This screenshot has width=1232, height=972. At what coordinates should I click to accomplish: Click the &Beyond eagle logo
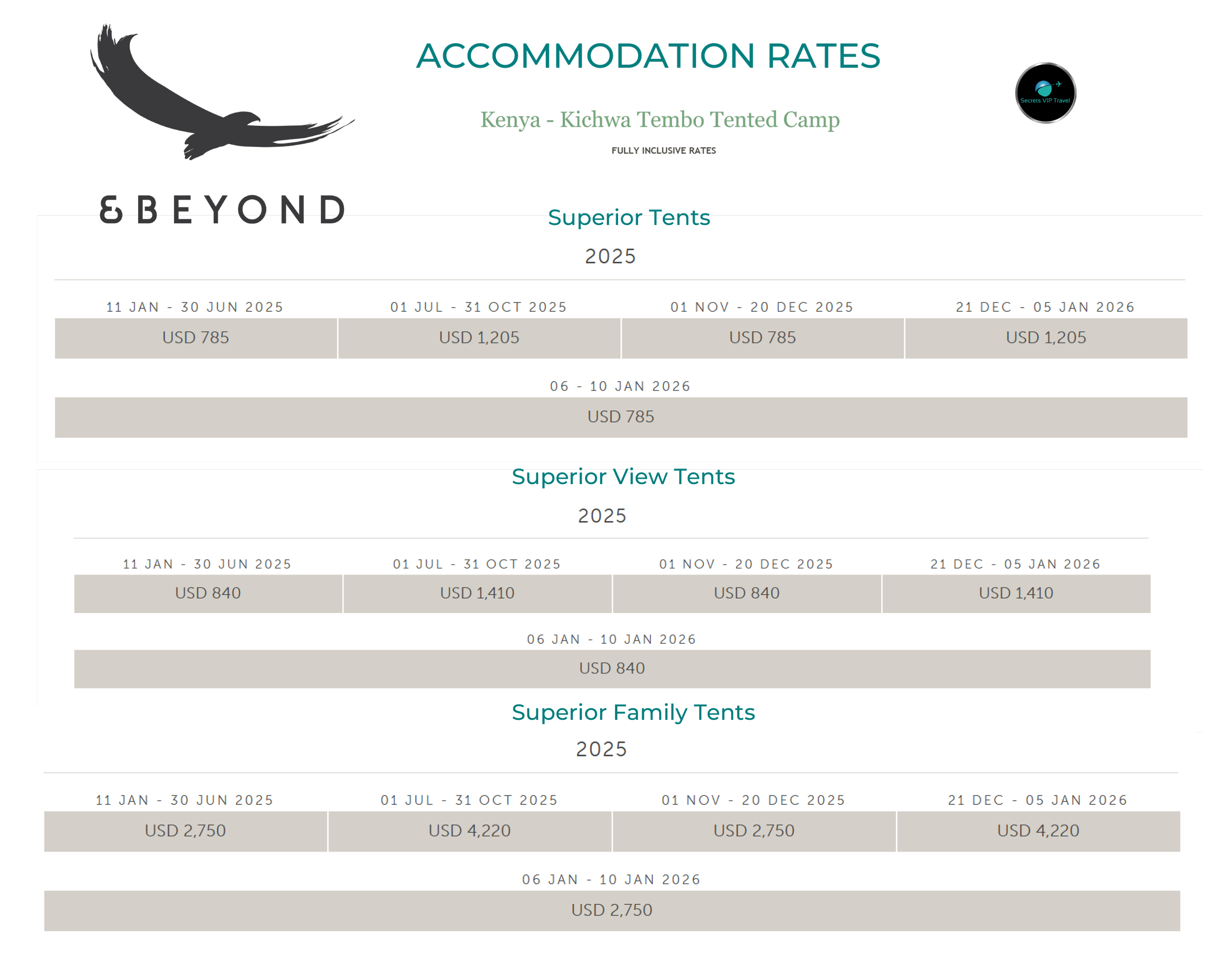(222, 92)
